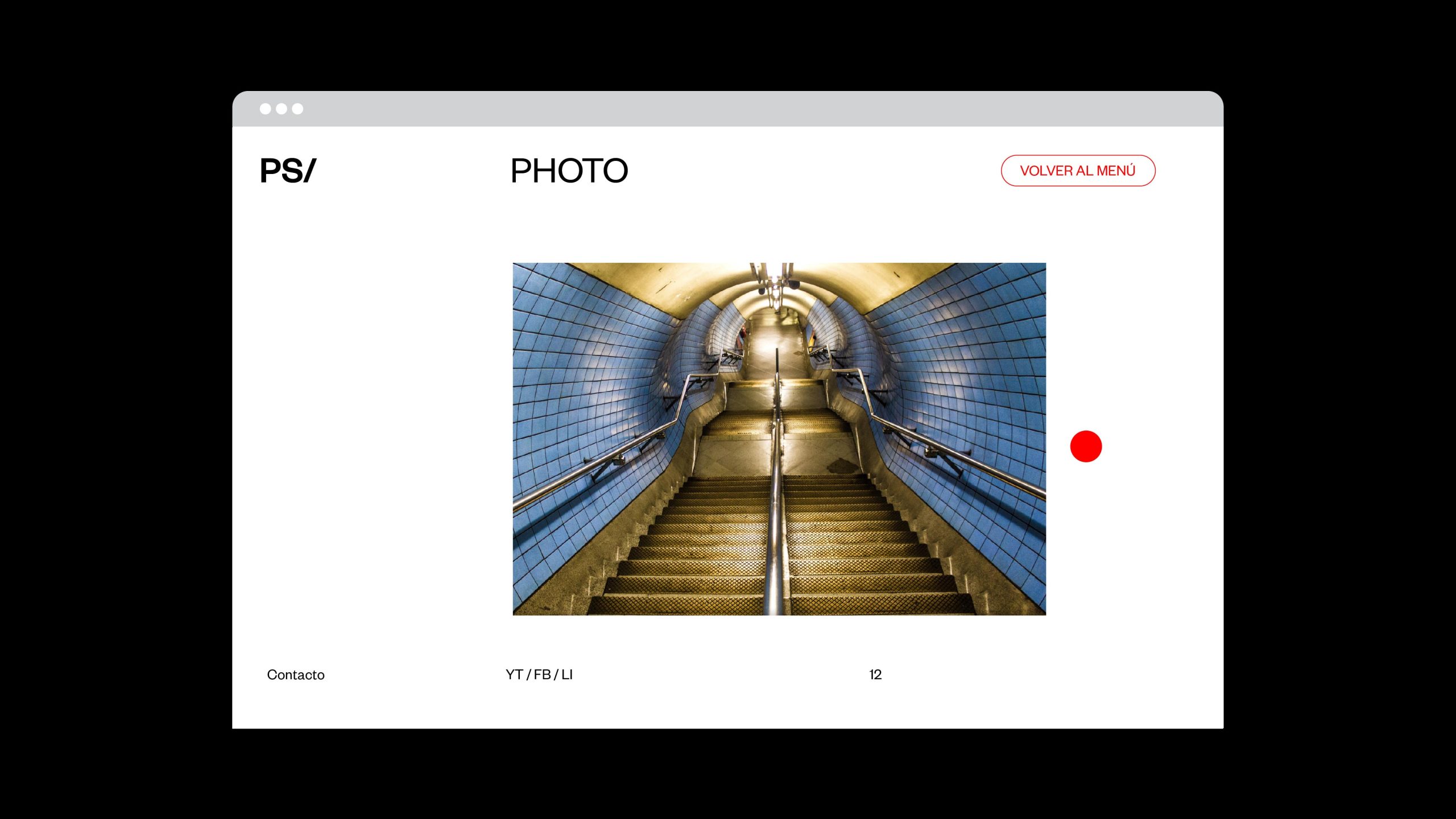Click the rightmost window dot
Viewport: 1456px width, 819px height.
point(297,109)
